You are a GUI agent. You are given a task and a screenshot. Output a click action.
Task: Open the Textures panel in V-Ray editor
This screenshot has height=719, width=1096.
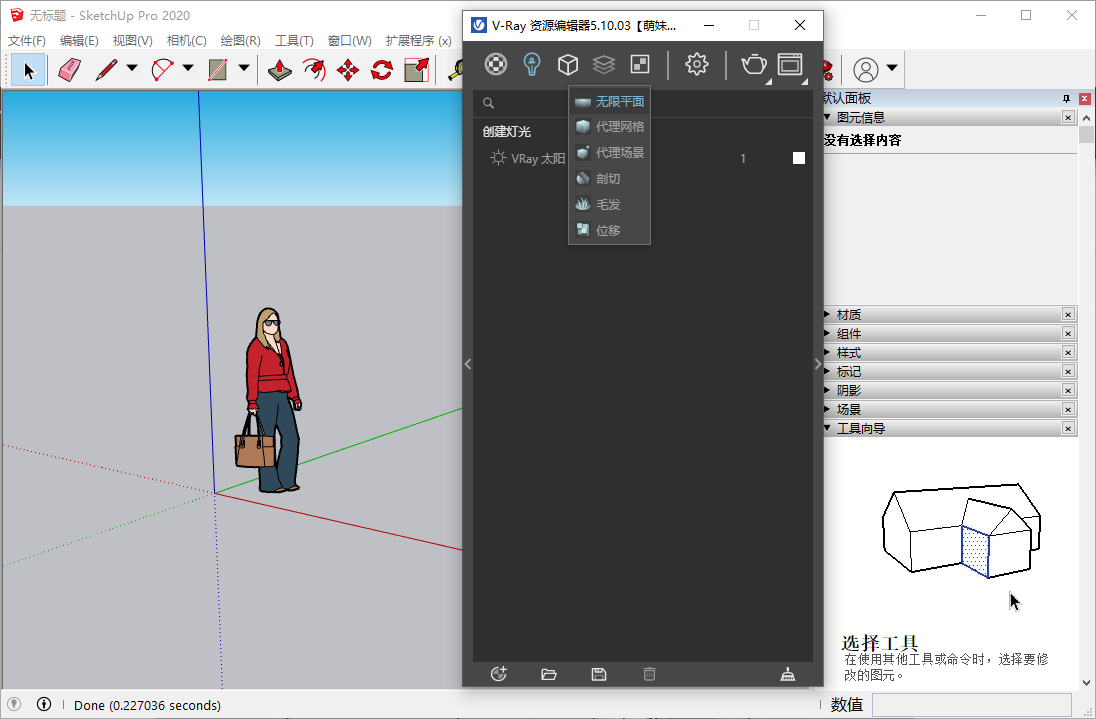pyautogui.click(x=603, y=64)
